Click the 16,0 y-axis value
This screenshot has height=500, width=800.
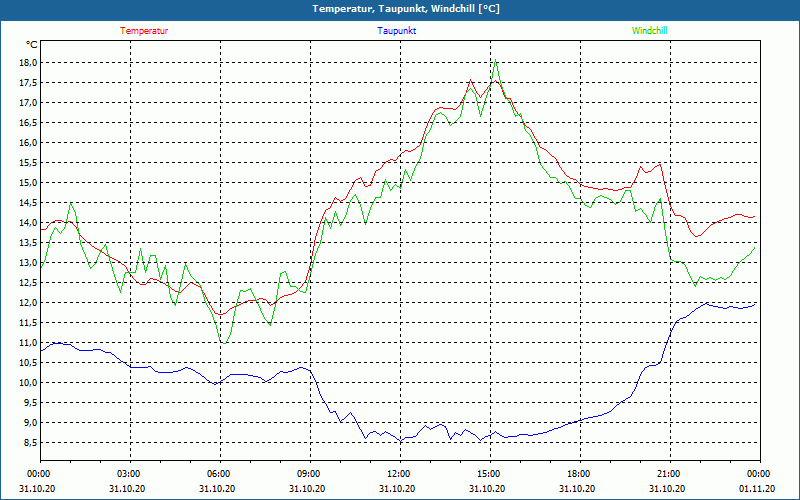click(29, 142)
